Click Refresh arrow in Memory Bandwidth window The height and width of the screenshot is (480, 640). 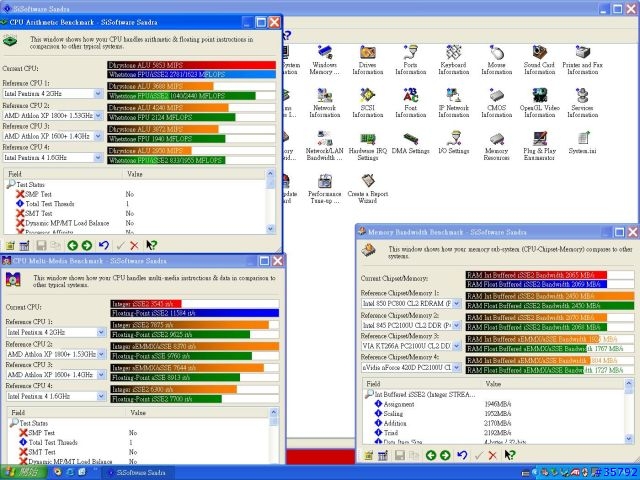462,455
